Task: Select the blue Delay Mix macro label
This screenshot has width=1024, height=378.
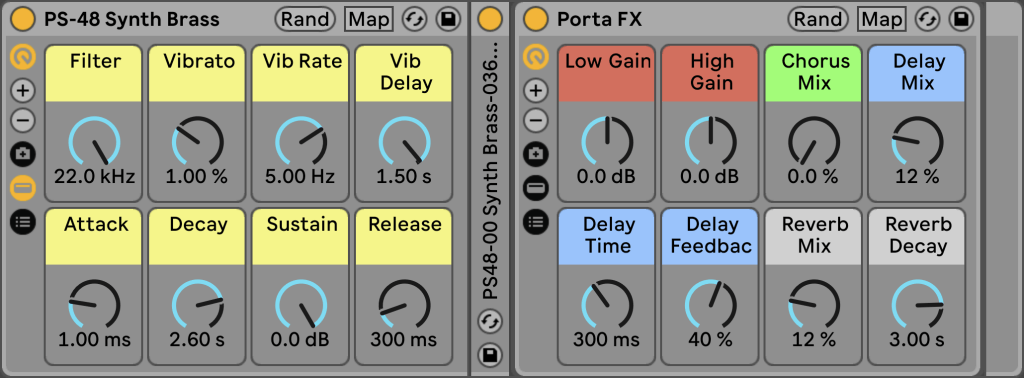Action: coord(917,73)
